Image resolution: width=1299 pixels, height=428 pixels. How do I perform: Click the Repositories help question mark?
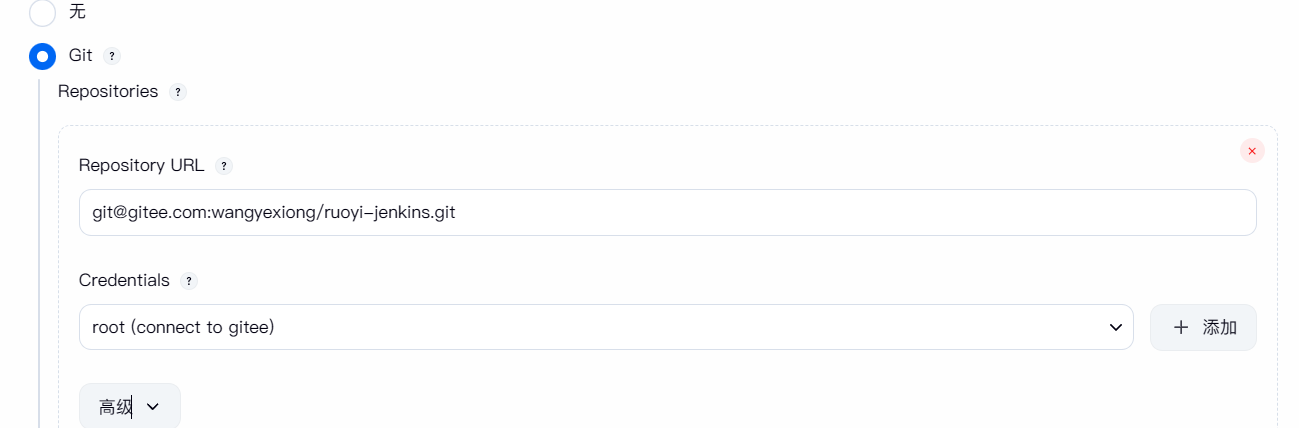click(178, 92)
